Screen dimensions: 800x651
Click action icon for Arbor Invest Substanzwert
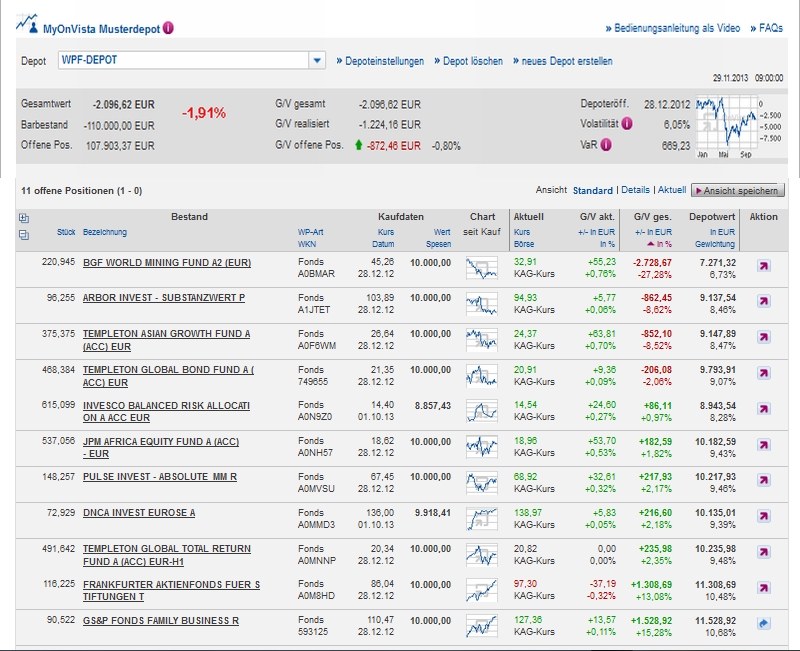(x=764, y=302)
